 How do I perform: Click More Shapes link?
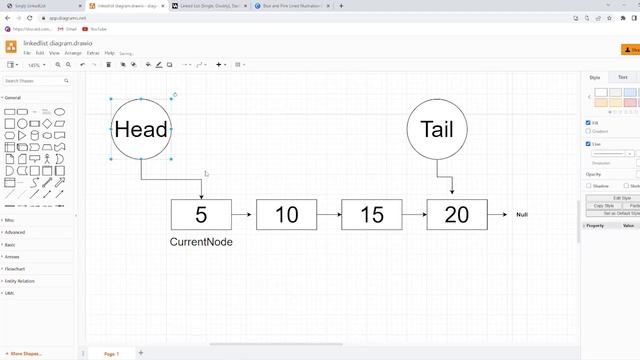click(x=24, y=353)
